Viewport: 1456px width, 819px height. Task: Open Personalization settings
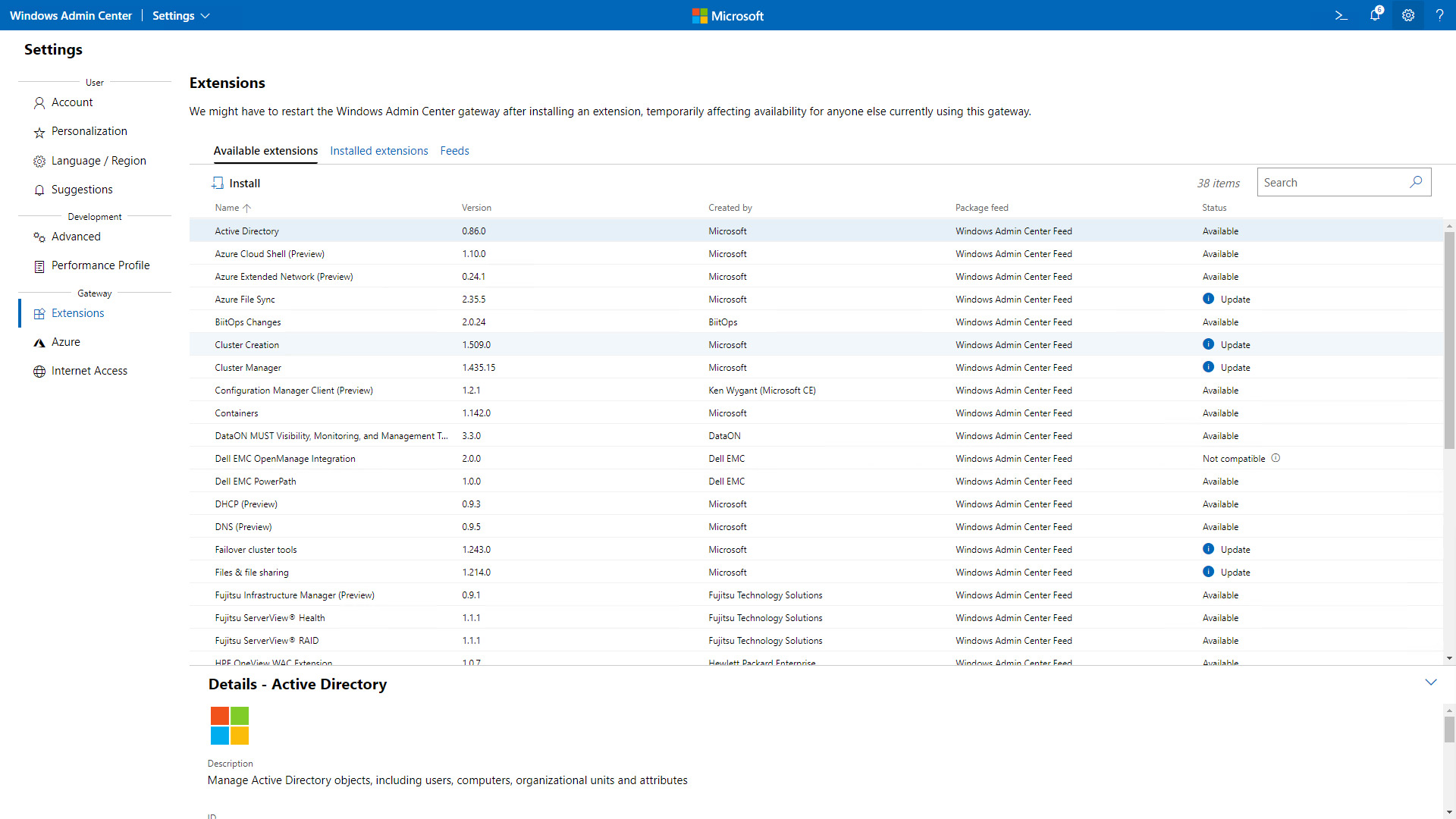(89, 131)
